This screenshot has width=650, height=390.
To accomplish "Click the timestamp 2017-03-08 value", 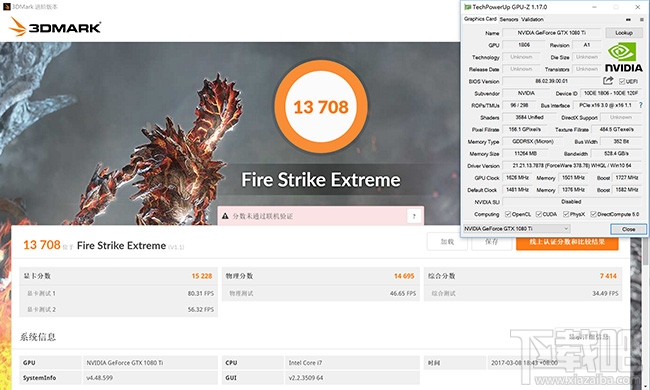I will (524, 363).
